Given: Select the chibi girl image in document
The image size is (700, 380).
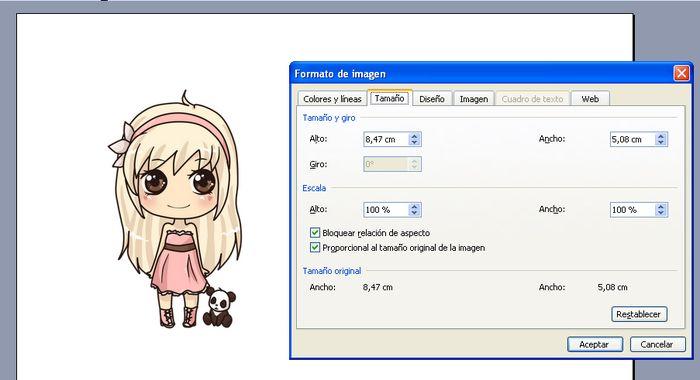Looking at the screenshot, I should tap(176, 210).
